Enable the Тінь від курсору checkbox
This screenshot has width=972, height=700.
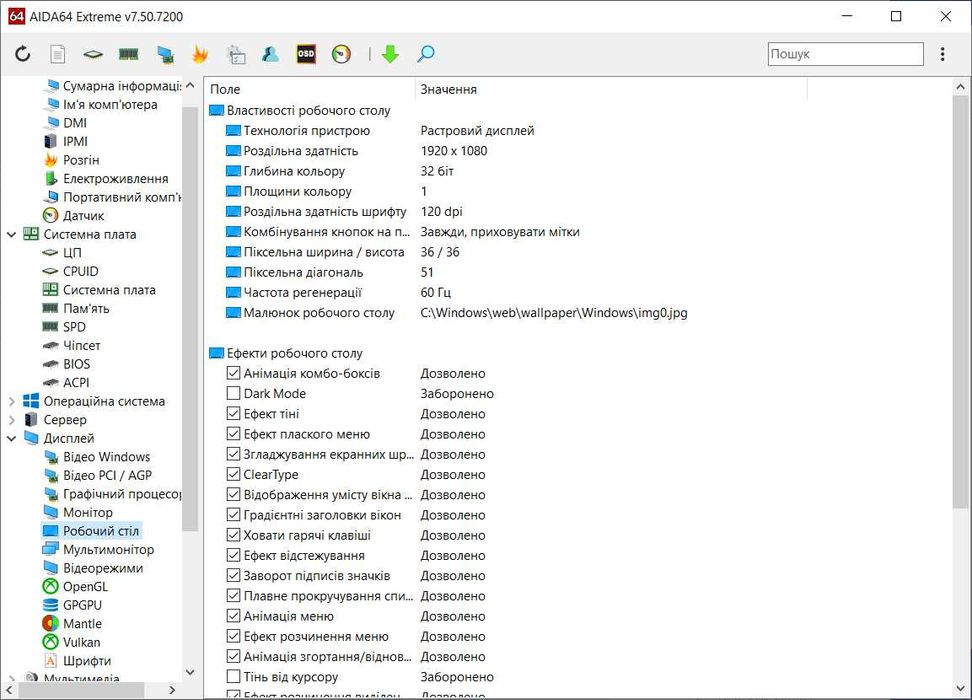233,676
